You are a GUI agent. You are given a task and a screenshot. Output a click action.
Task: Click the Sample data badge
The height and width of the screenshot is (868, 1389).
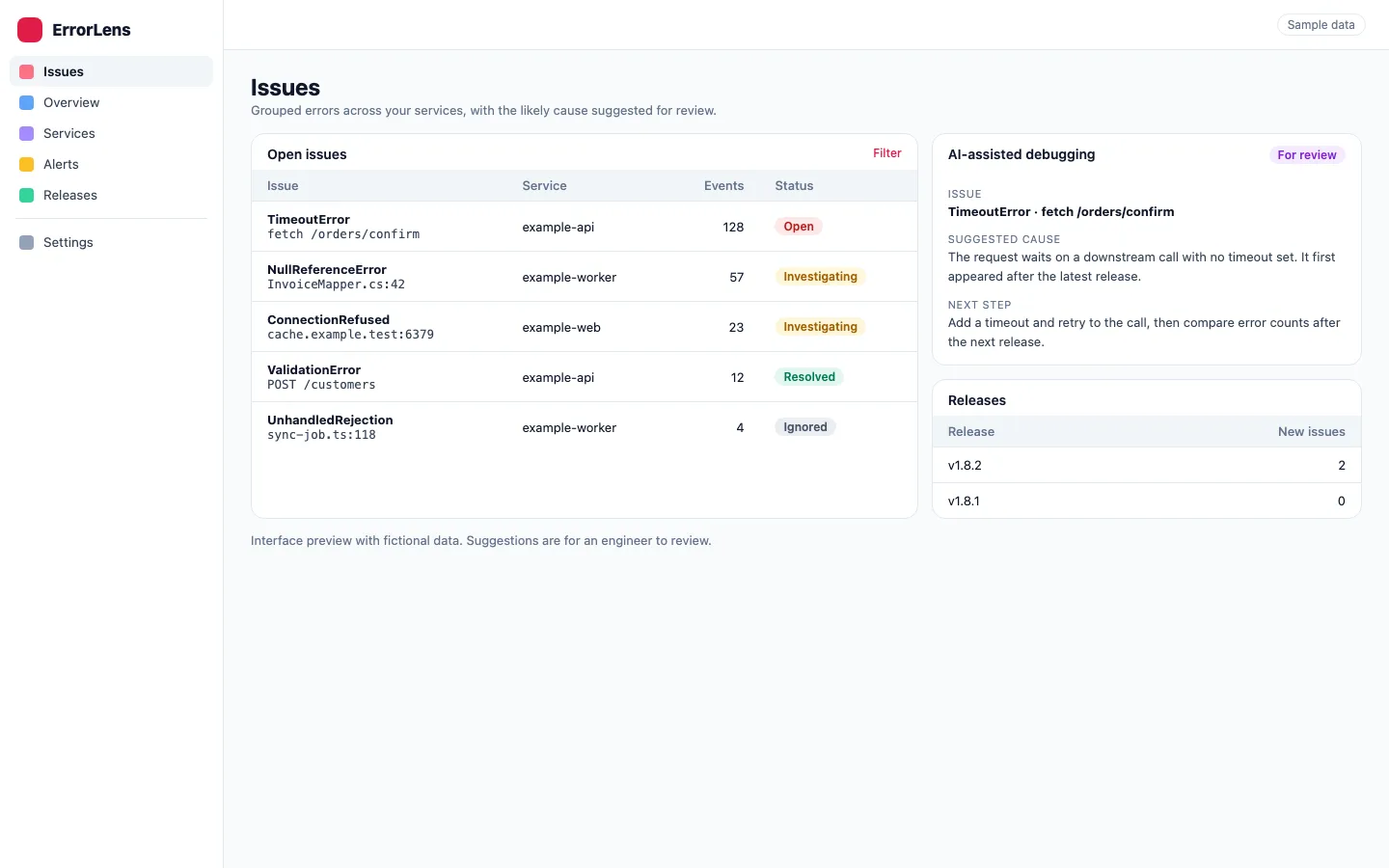(1321, 25)
